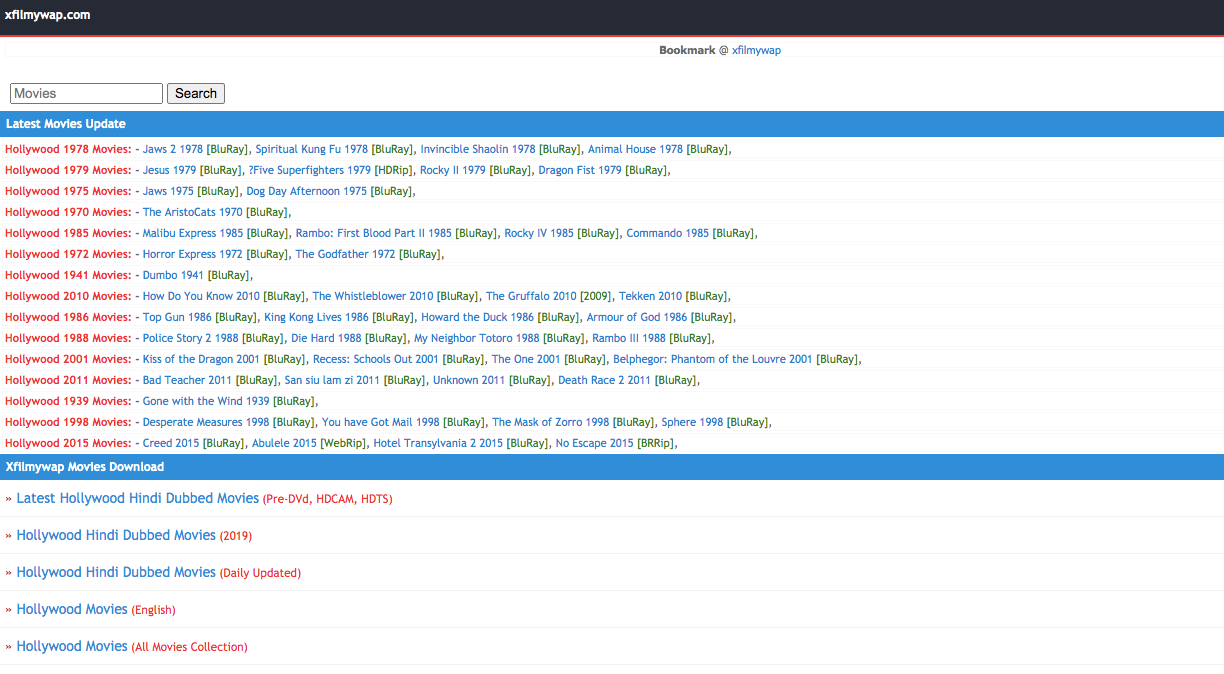1224x674 pixels.
Task: Click the xfilmywap.com site title
Action: [x=47, y=15]
